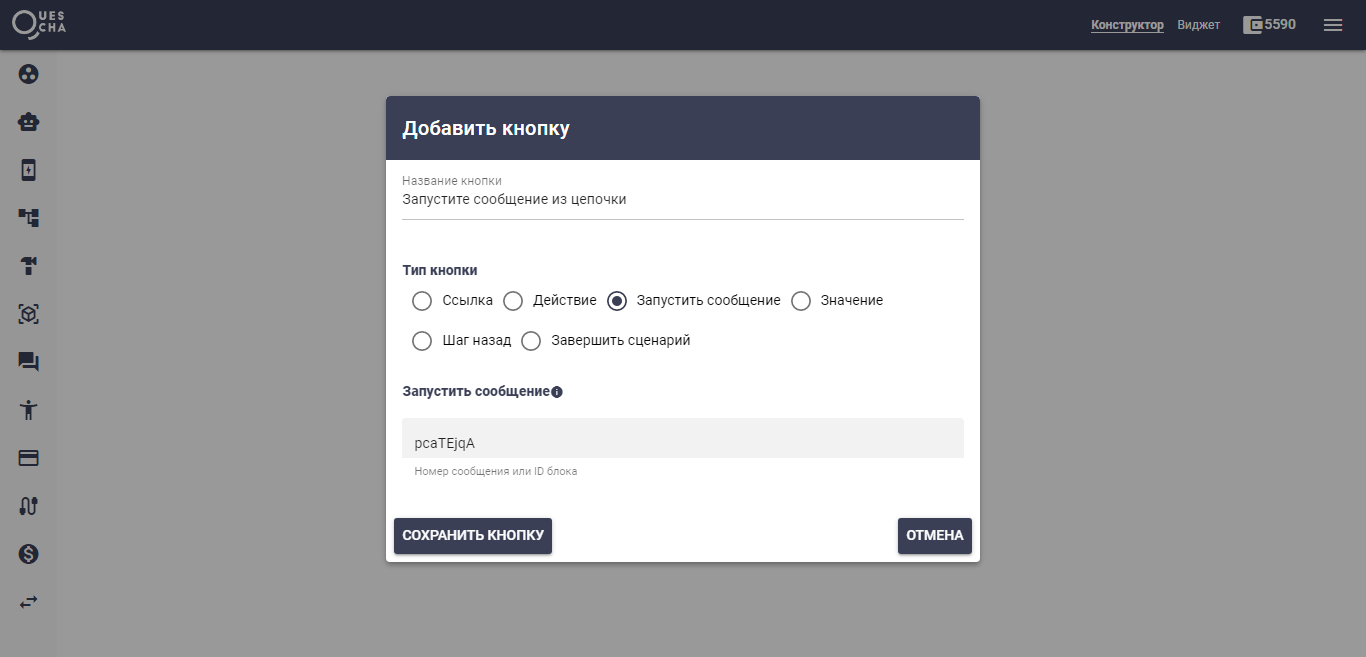Choose the Значение radio option

(801, 301)
